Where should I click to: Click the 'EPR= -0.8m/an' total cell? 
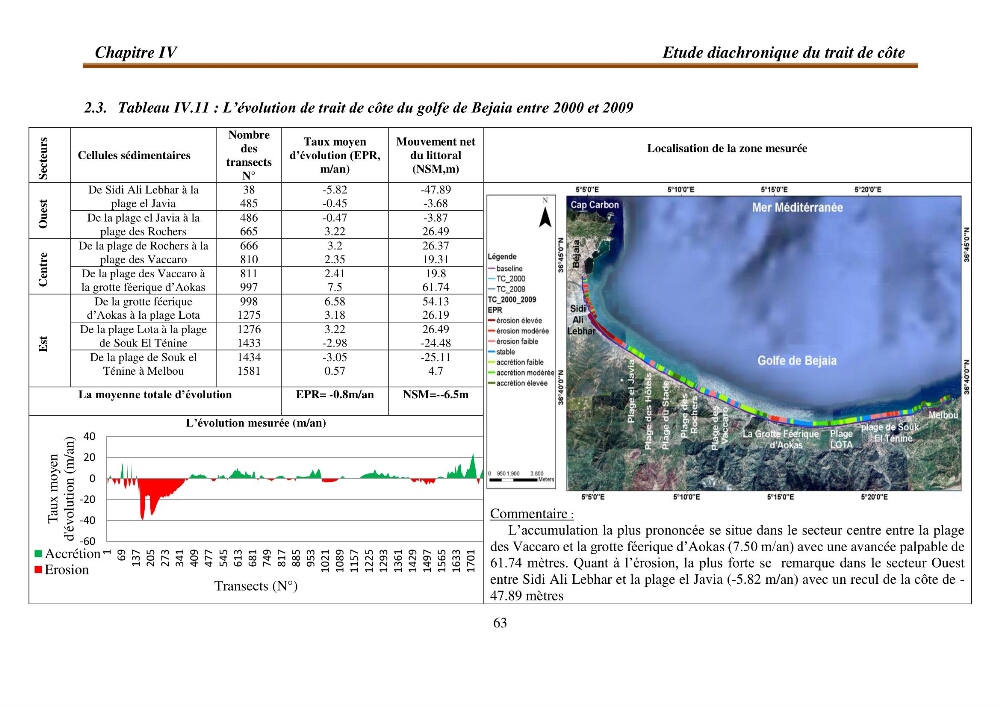click(x=335, y=395)
